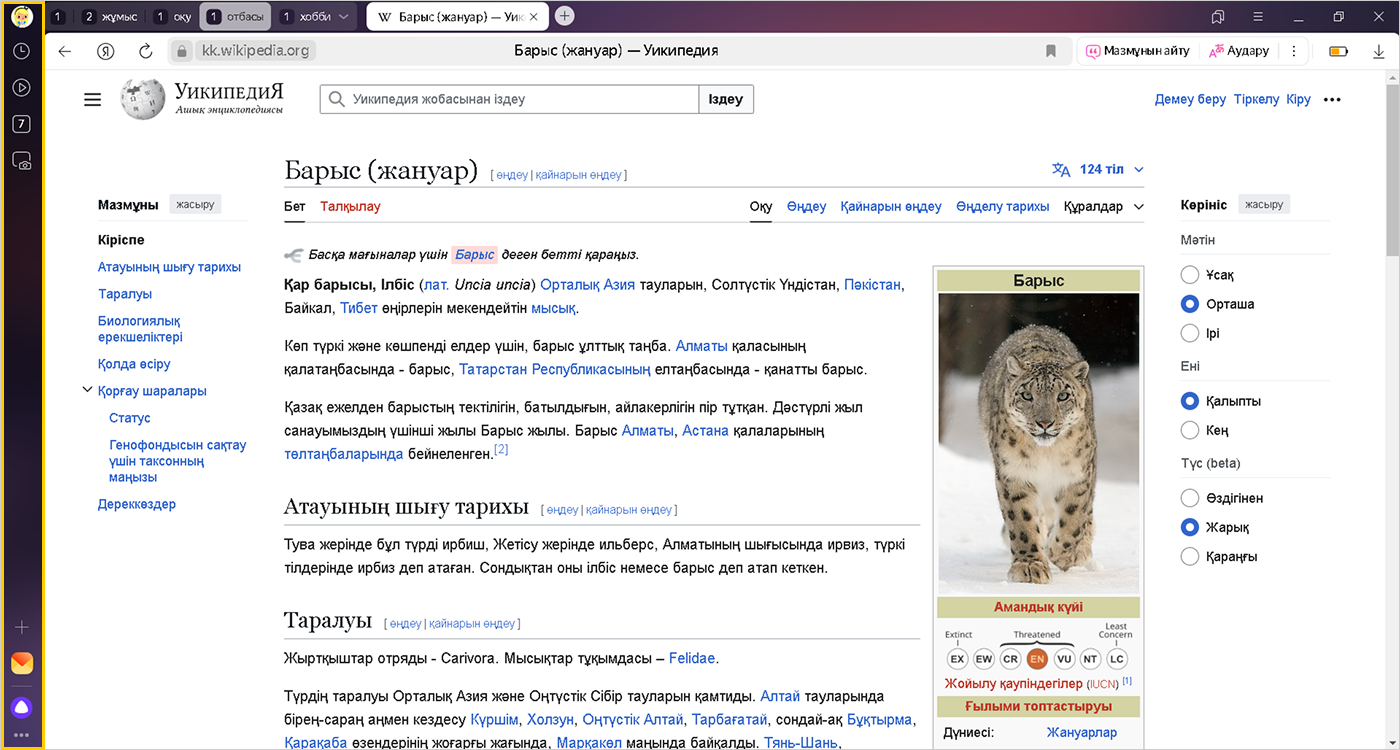This screenshot has width=1400, height=750.
Task: Select the Ұсақ text size option
Action: pyautogui.click(x=1190, y=275)
